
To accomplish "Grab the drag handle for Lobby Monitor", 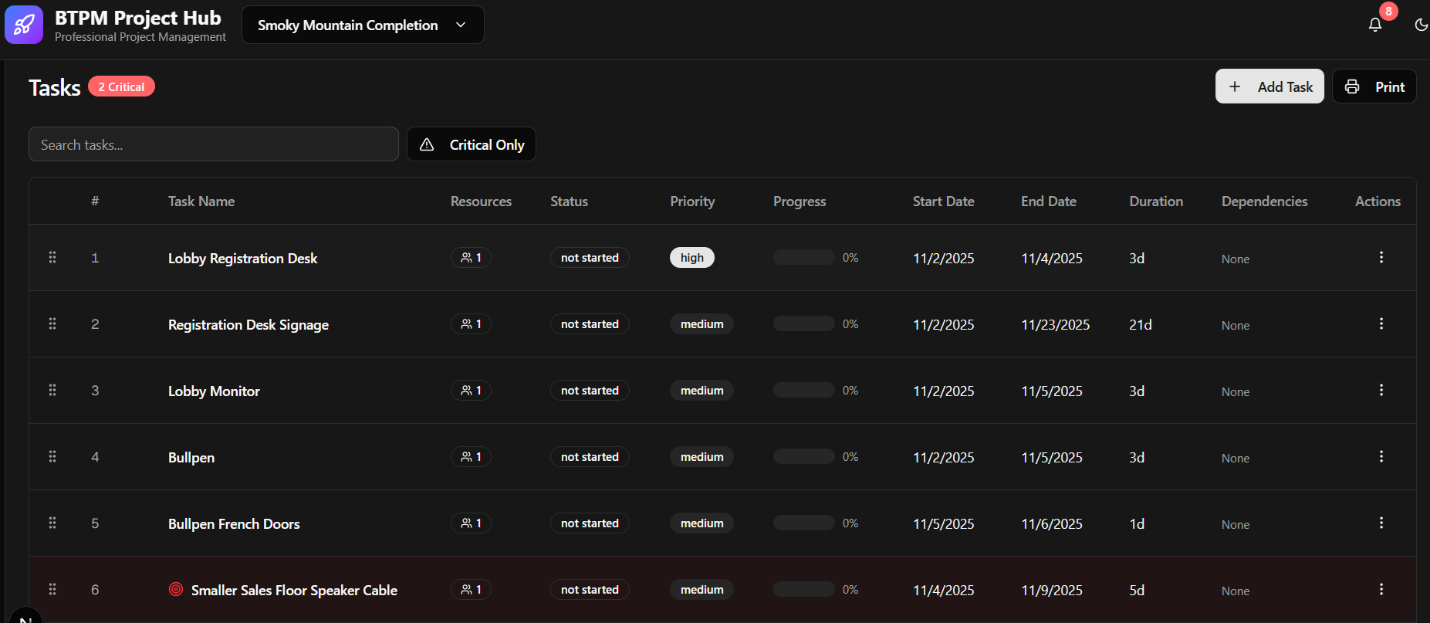I will tap(53, 390).
